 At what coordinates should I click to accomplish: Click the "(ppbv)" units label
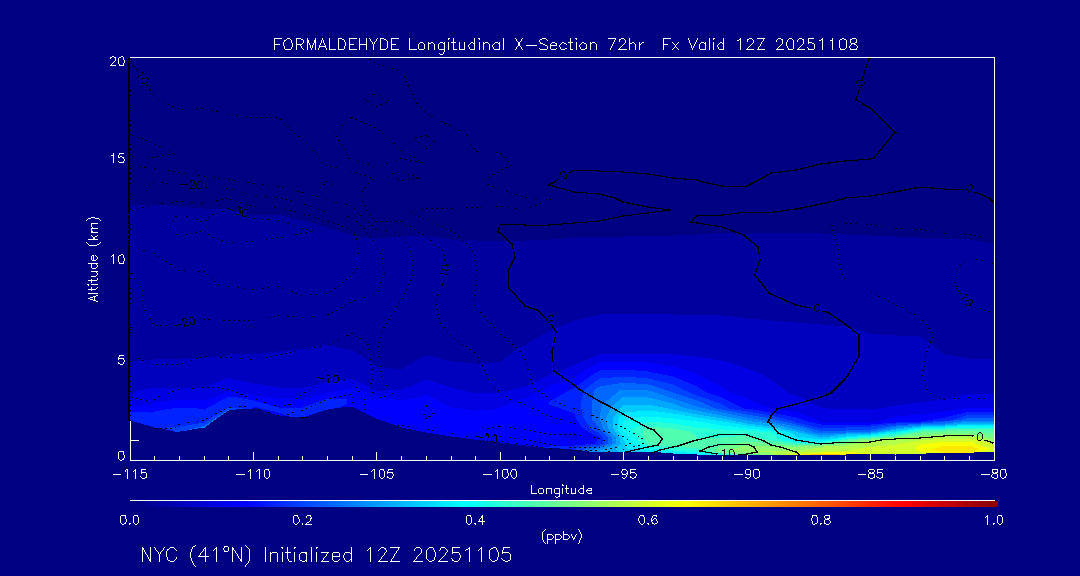coord(562,537)
